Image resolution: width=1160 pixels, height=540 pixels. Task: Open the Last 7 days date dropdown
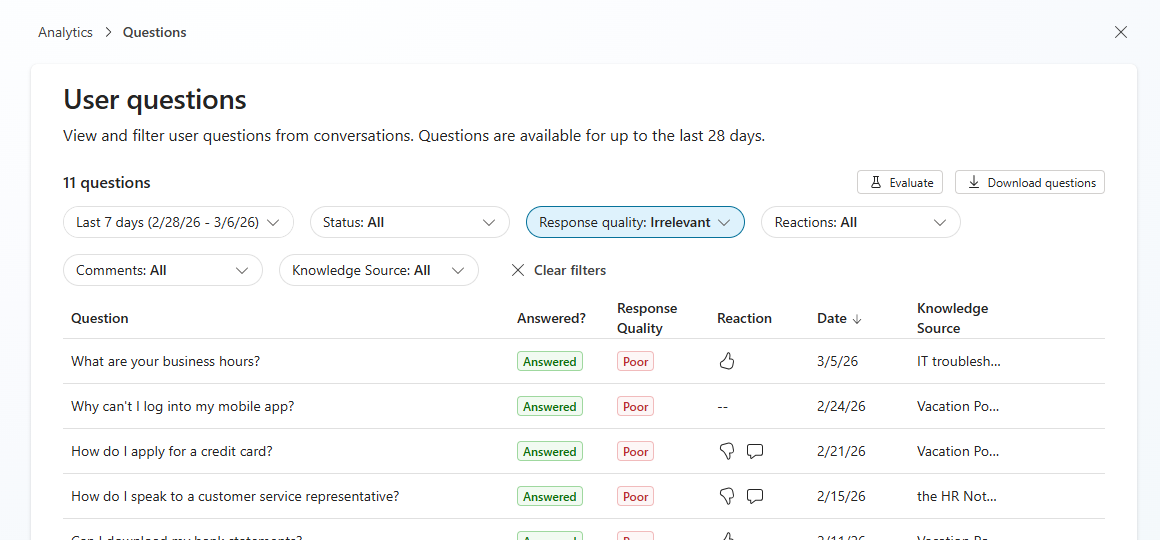coord(178,222)
